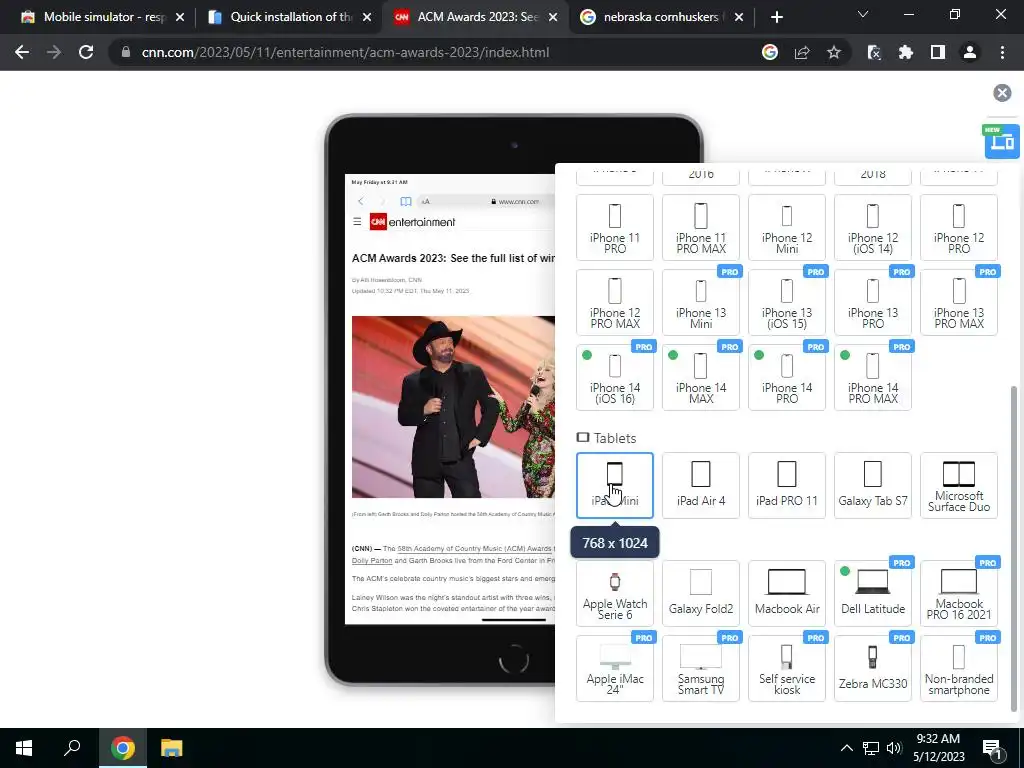
Task: Select the Macbook PRO 16 2021 device
Action: pyautogui.click(x=959, y=593)
